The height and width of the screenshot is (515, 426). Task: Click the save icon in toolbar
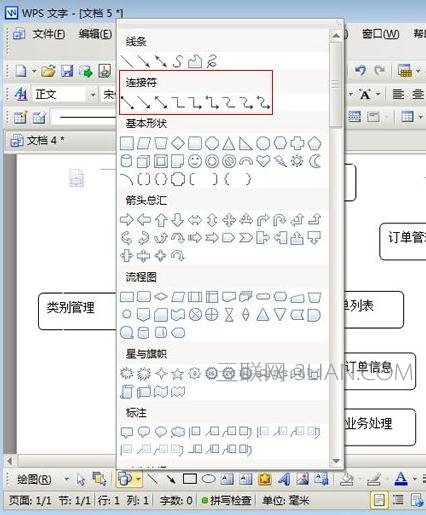pos(67,71)
